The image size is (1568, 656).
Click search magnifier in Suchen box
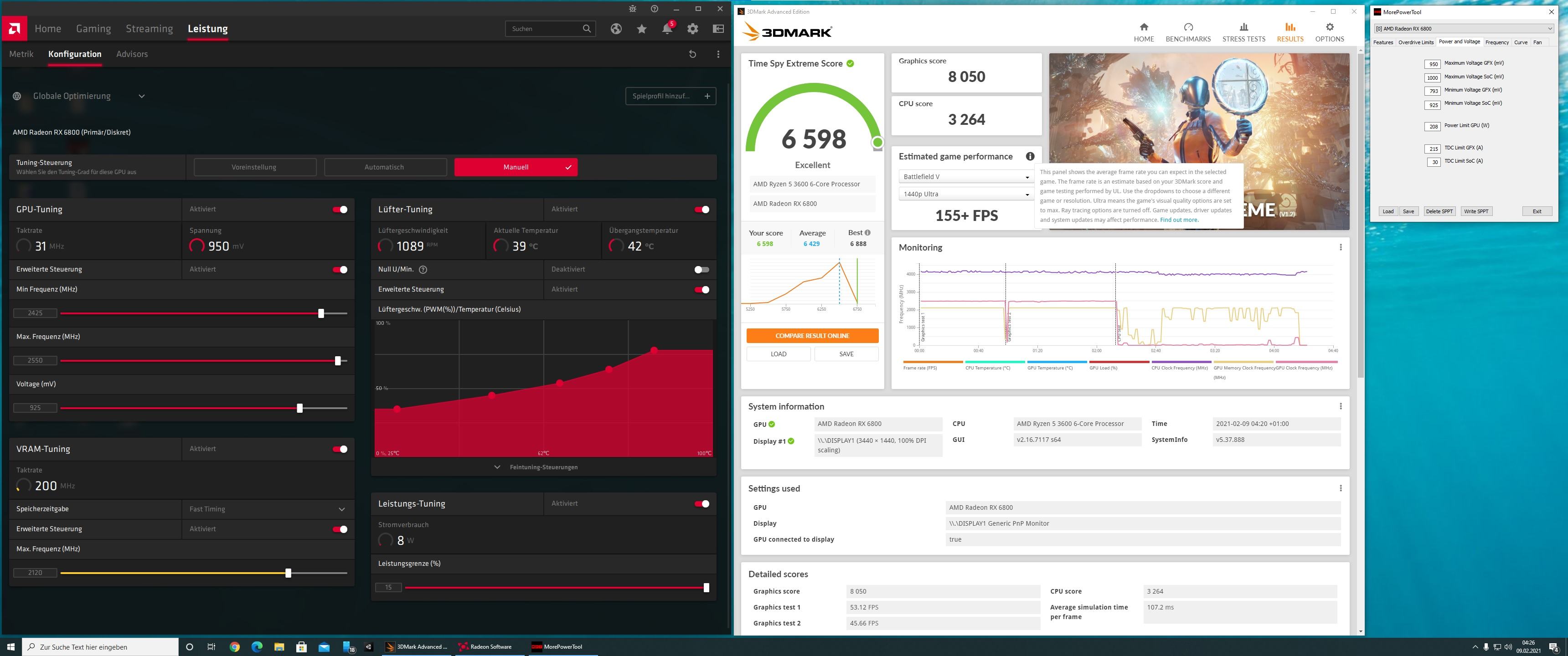click(587, 29)
